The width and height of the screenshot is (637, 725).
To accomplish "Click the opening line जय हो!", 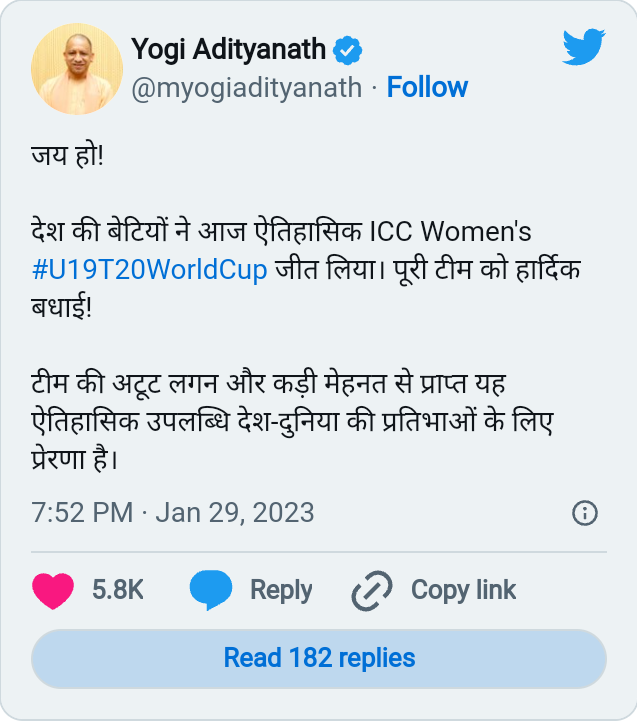I will [67, 155].
